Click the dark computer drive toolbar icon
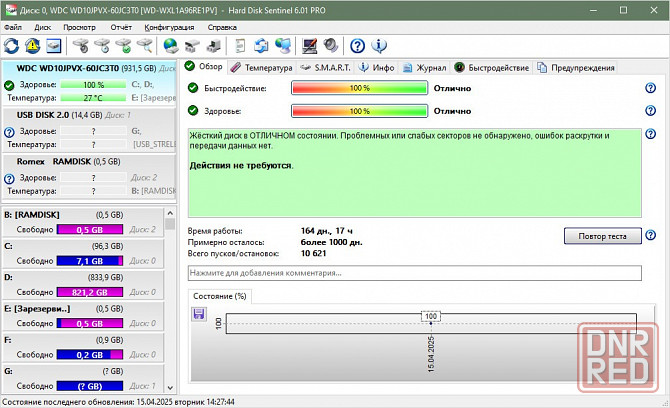The image size is (670, 408). click(213, 46)
